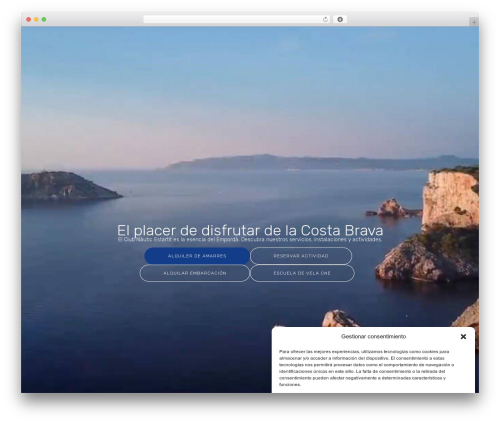Select ALQUILAR EMBARCACIÓN button
This screenshot has width=500, height=423.
point(195,273)
